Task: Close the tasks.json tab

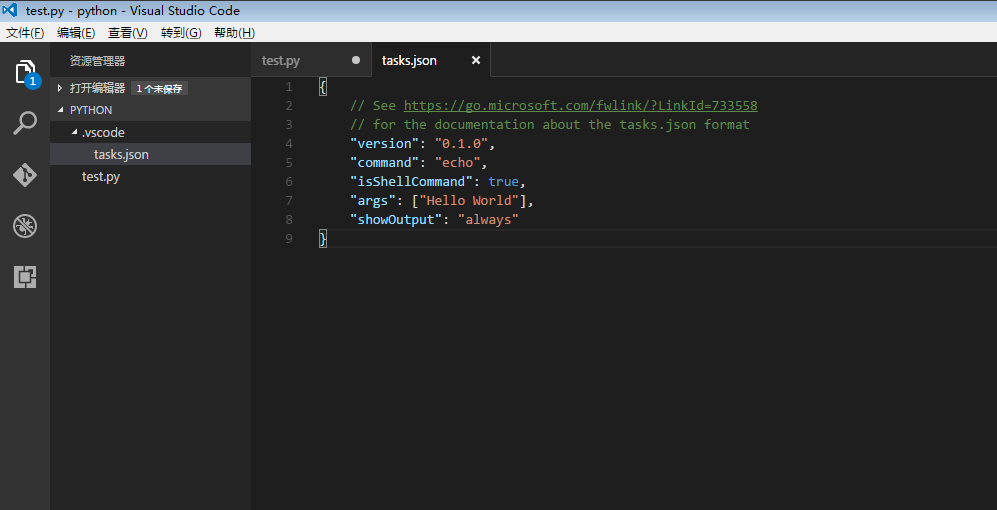Action: coord(476,60)
